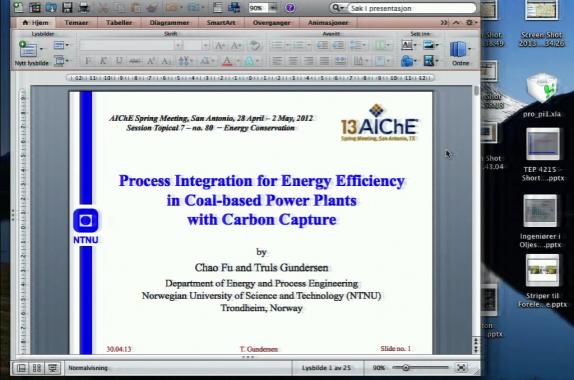This screenshot has width=574, height=380.
Task: Open the purple Help question mark icon
Action: pos(290,8)
